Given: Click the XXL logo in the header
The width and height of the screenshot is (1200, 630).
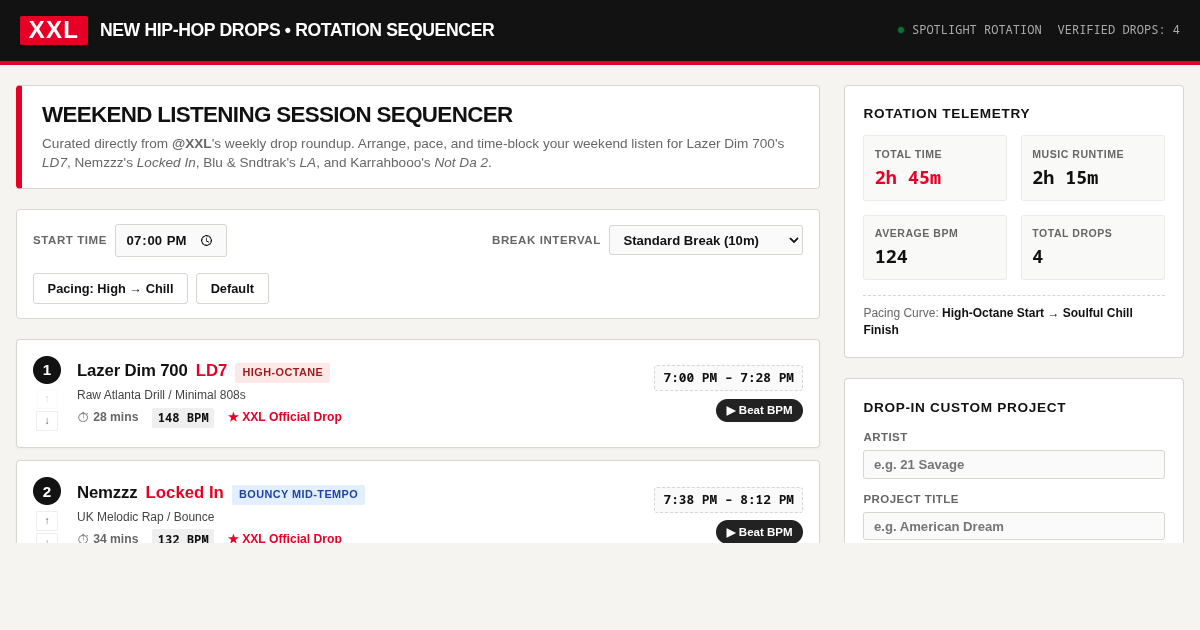Looking at the screenshot, I should (54, 30).
